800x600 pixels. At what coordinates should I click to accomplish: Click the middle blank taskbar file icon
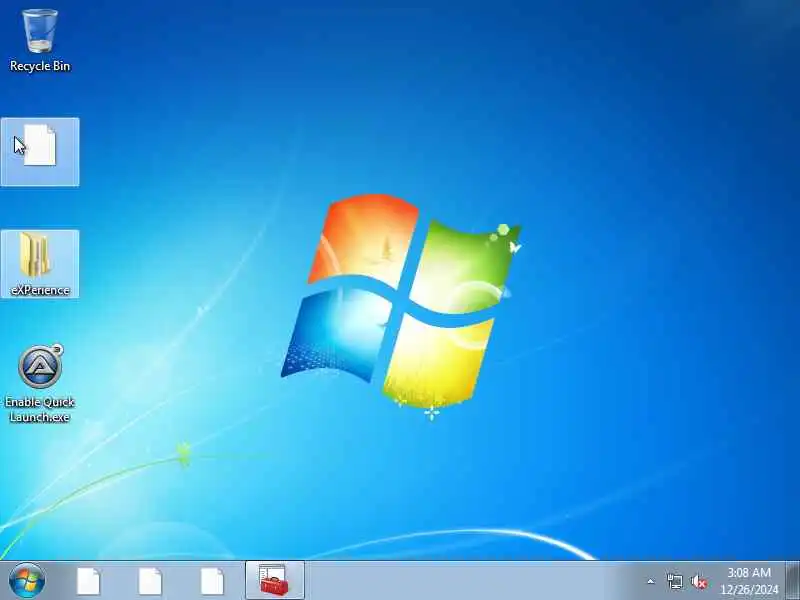click(x=150, y=581)
